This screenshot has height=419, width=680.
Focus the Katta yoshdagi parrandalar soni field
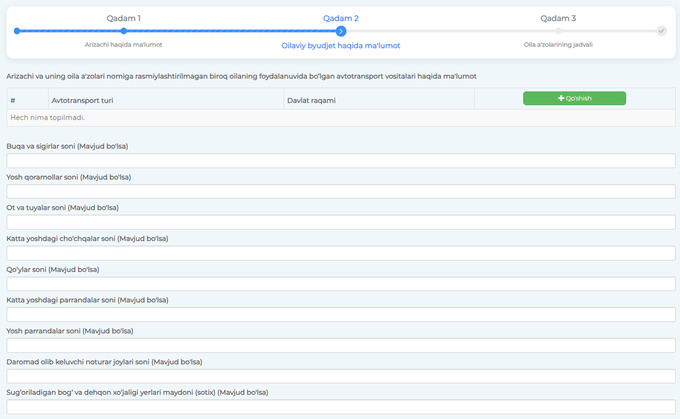(341, 314)
